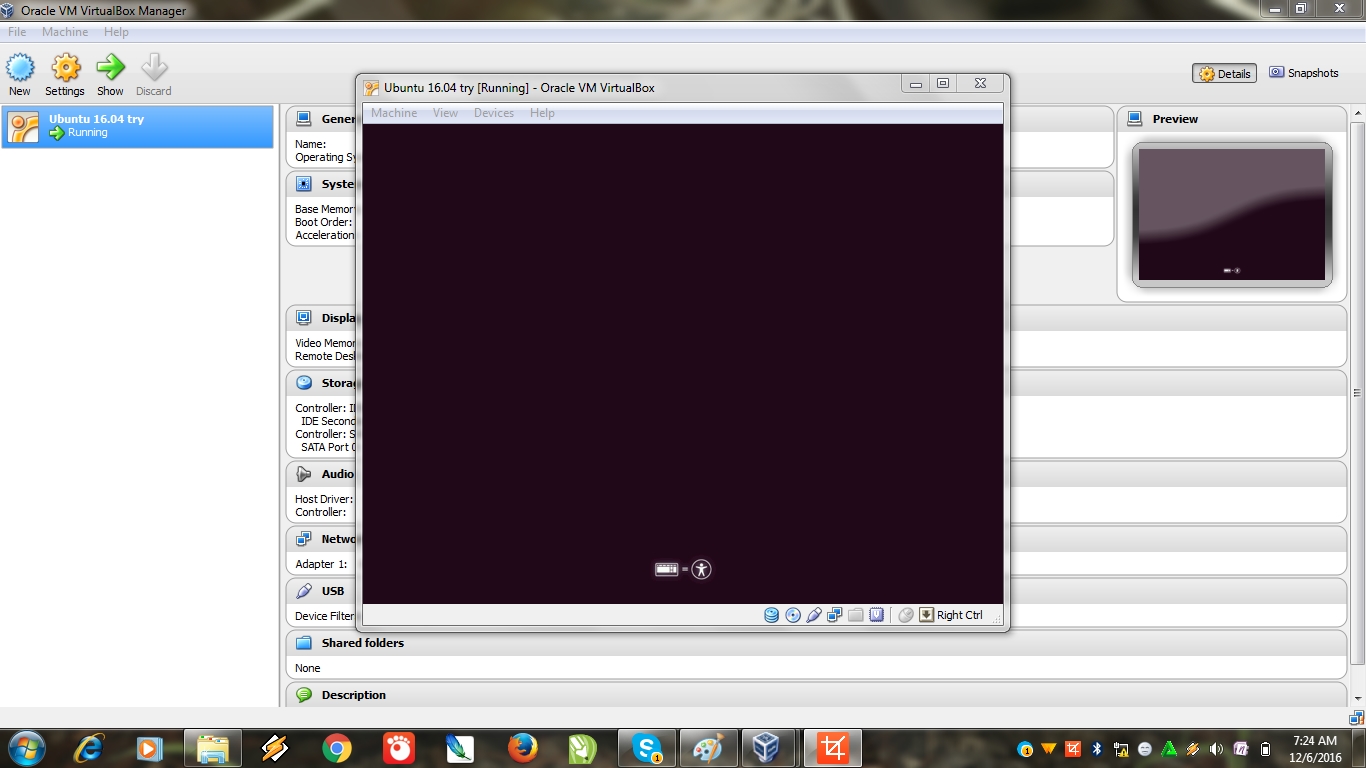Select the Ubuntu 16.04 try machine

[x=137, y=126]
